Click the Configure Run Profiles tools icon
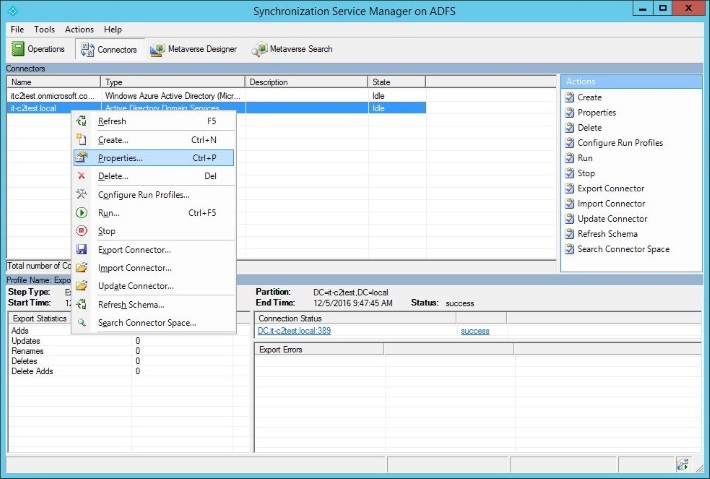The width and height of the screenshot is (710, 479). pyautogui.click(x=82, y=194)
